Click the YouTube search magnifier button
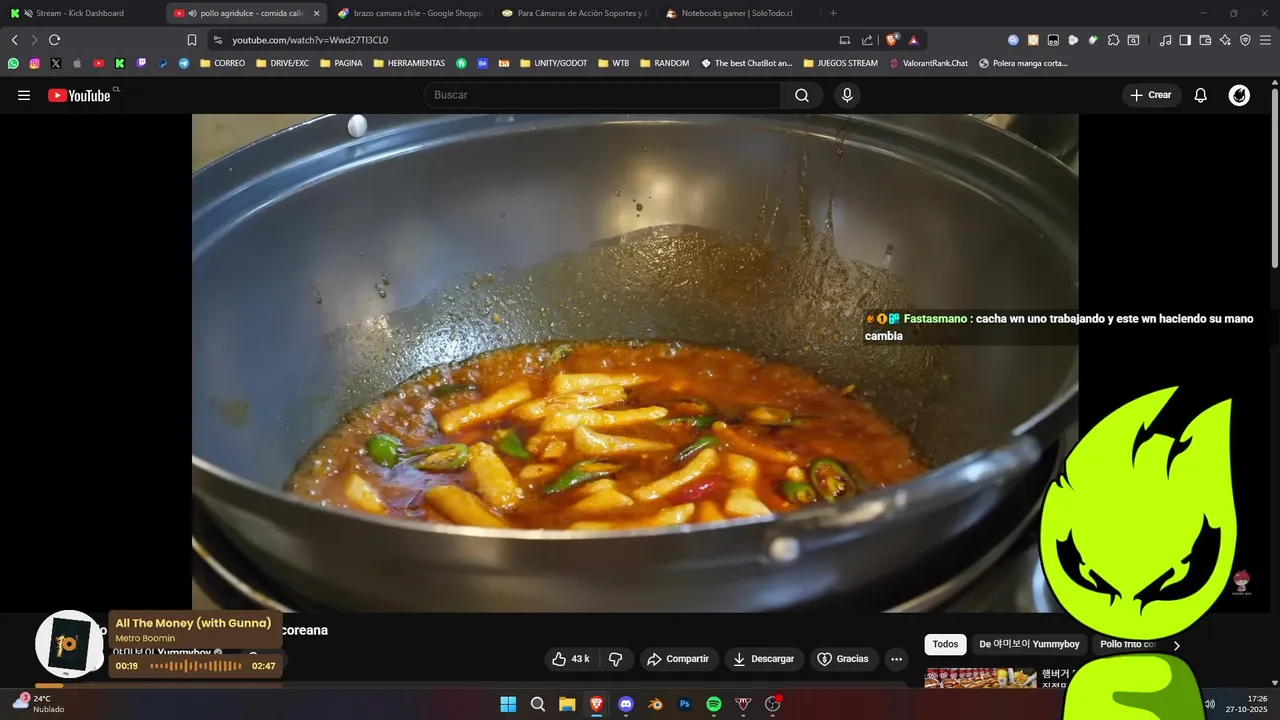Viewport: 1280px width, 720px height. click(x=802, y=95)
